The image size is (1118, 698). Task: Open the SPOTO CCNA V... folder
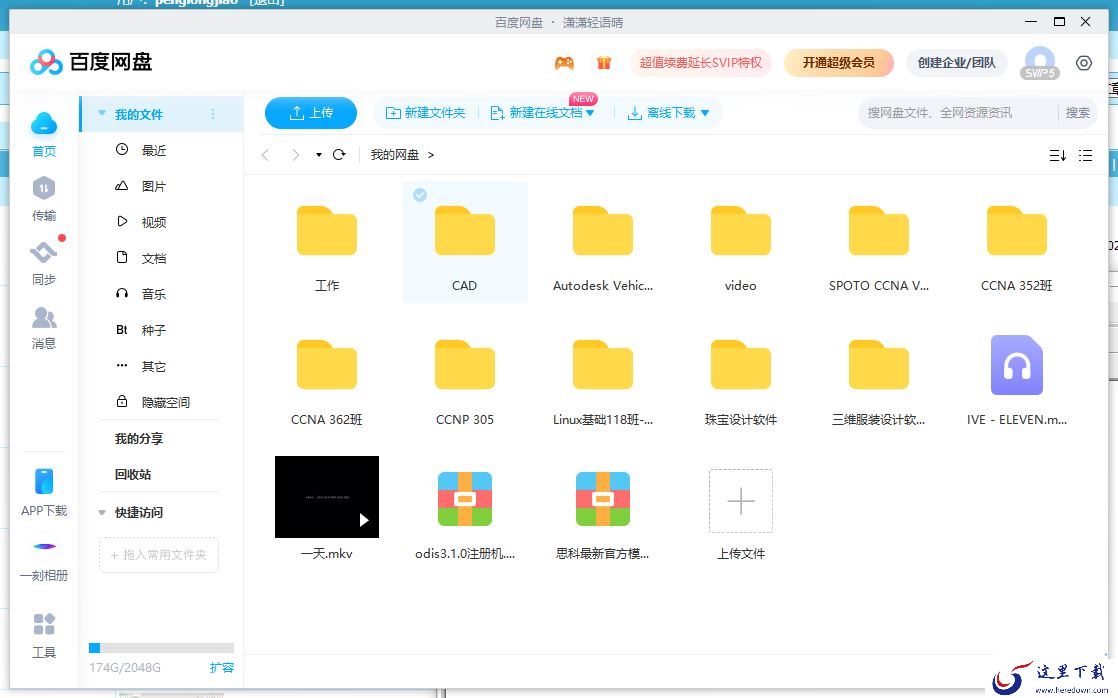click(x=878, y=230)
